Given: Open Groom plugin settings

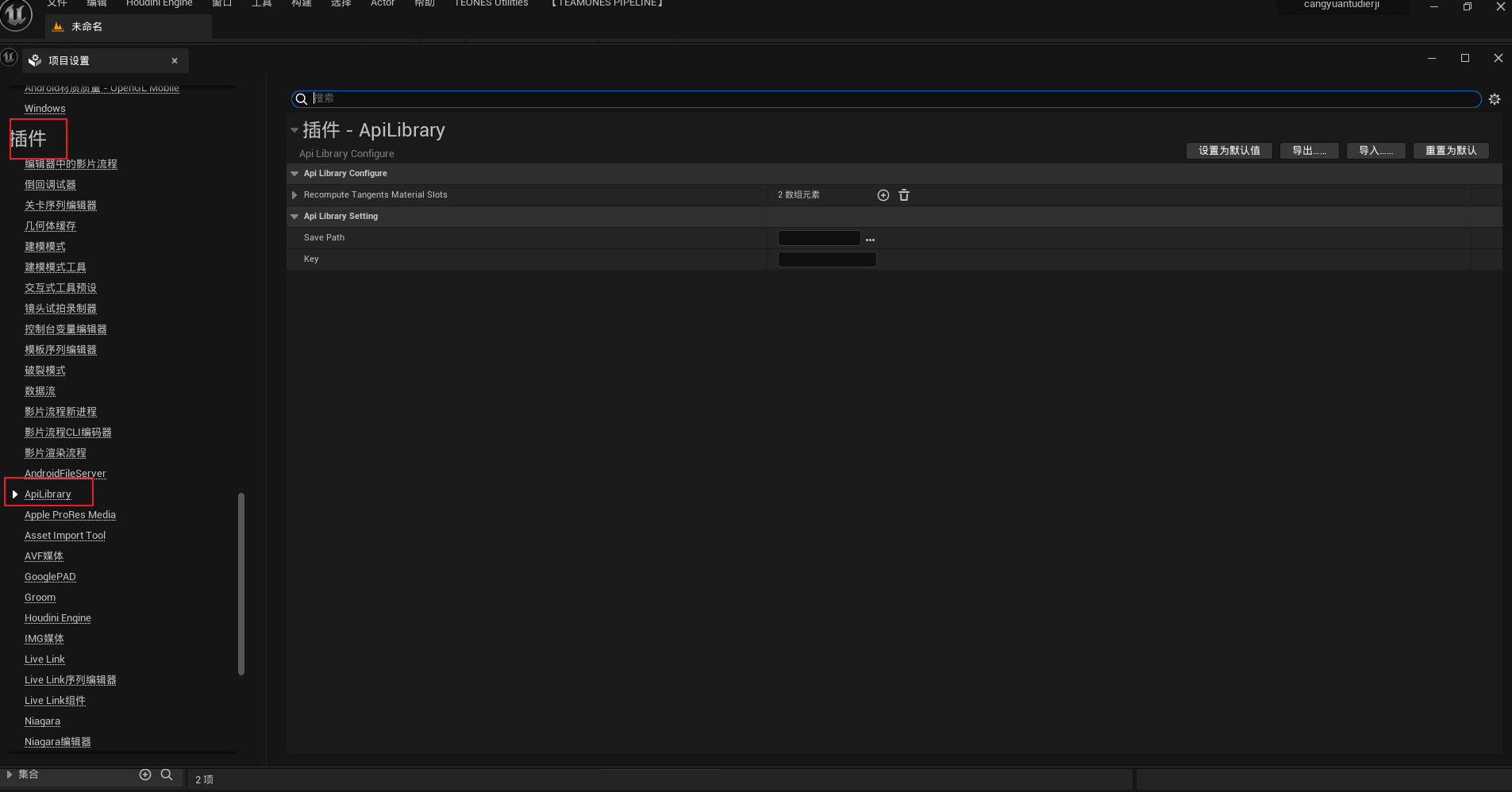Looking at the screenshot, I should tap(40, 598).
